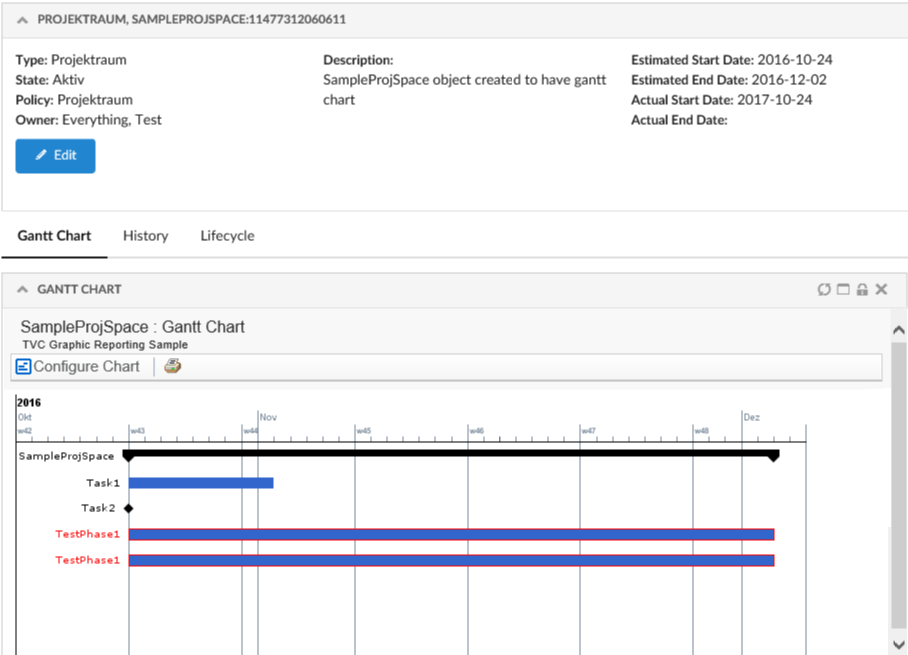
Task: Select the Task1 blue bar
Action: pyautogui.click(x=201, y=483)
